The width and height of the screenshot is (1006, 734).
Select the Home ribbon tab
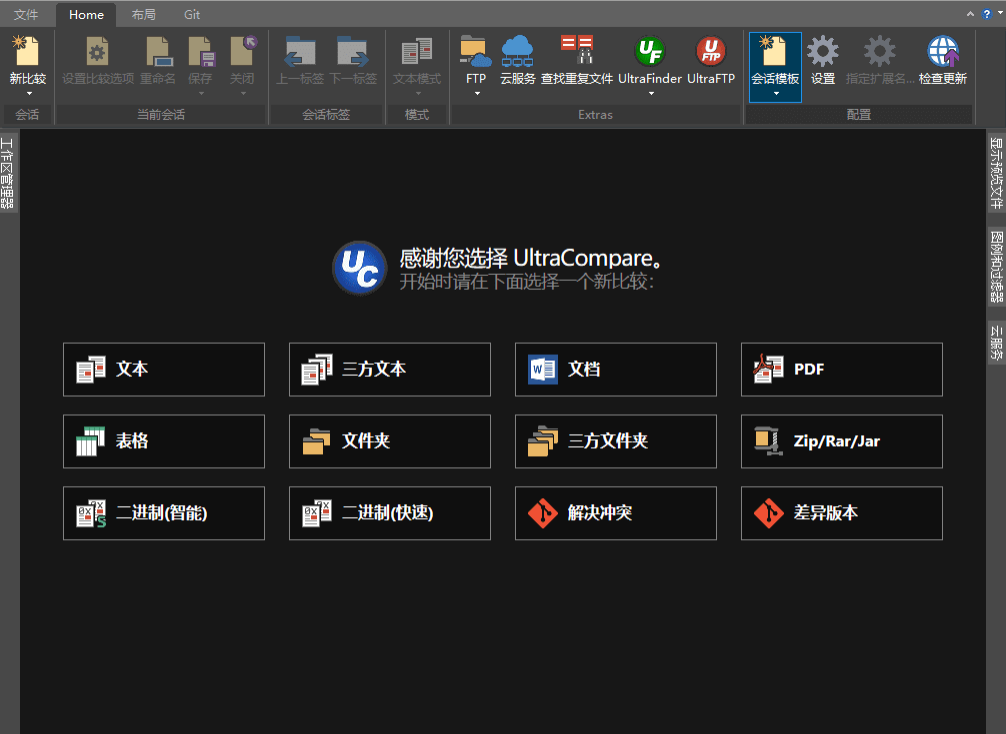pos(86,15)
